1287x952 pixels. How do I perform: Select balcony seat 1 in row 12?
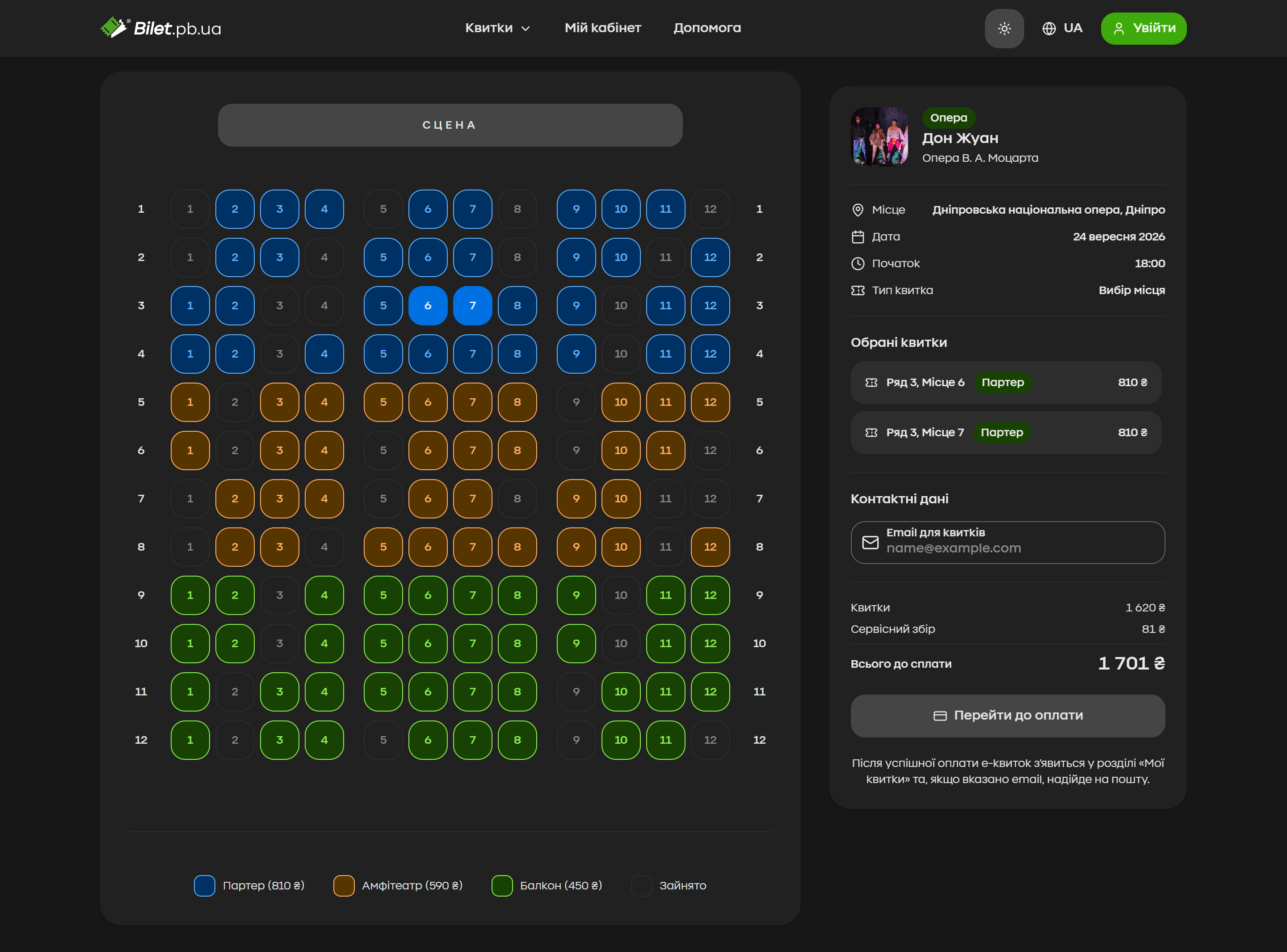pos(190,740)
